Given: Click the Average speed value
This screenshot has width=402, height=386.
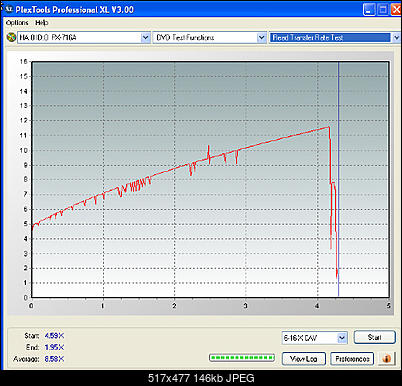Looking at the screenshot, I should point(54,359).
